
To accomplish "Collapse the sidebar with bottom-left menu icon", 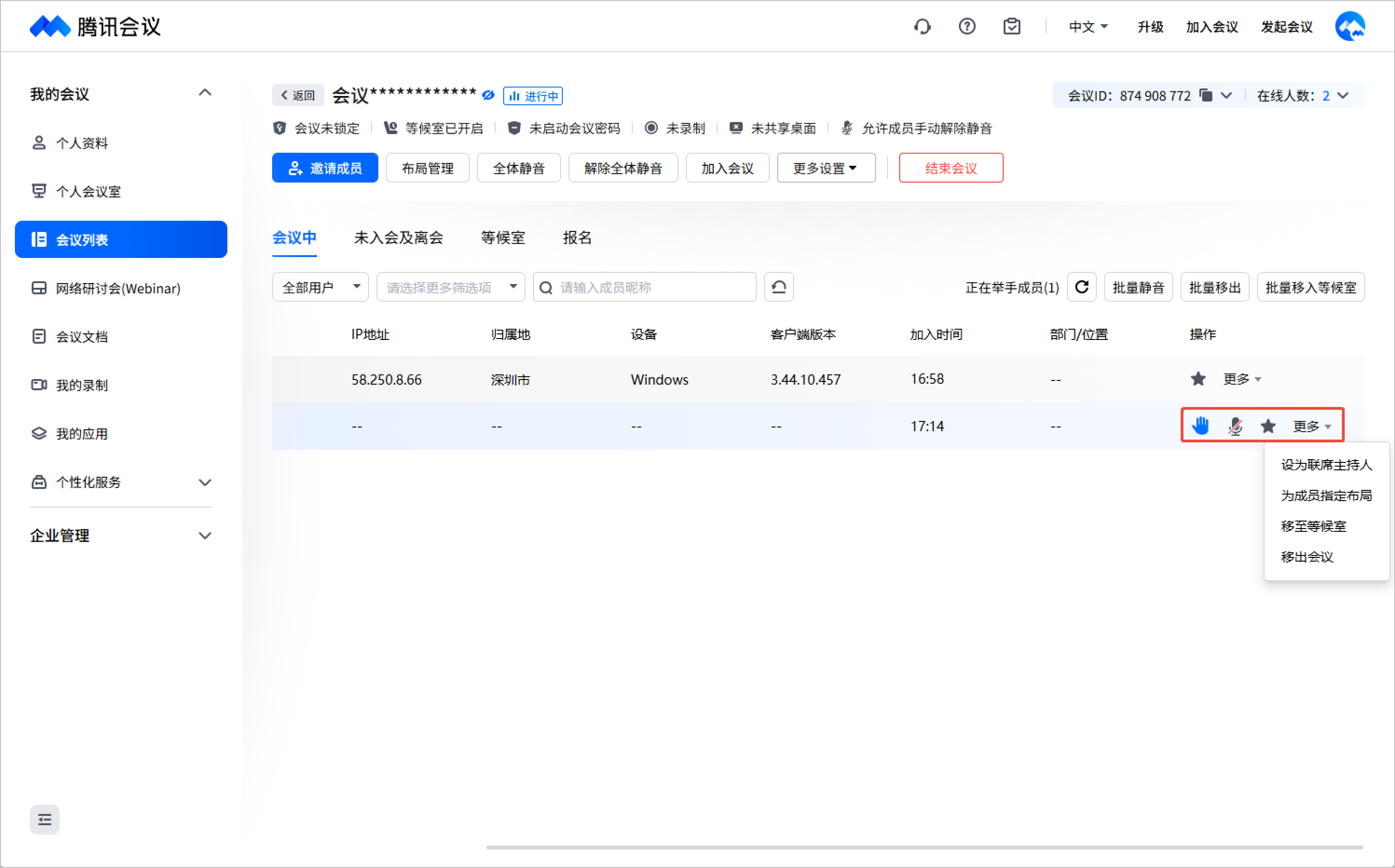I will pyautogui.click(x=45, y=819).
